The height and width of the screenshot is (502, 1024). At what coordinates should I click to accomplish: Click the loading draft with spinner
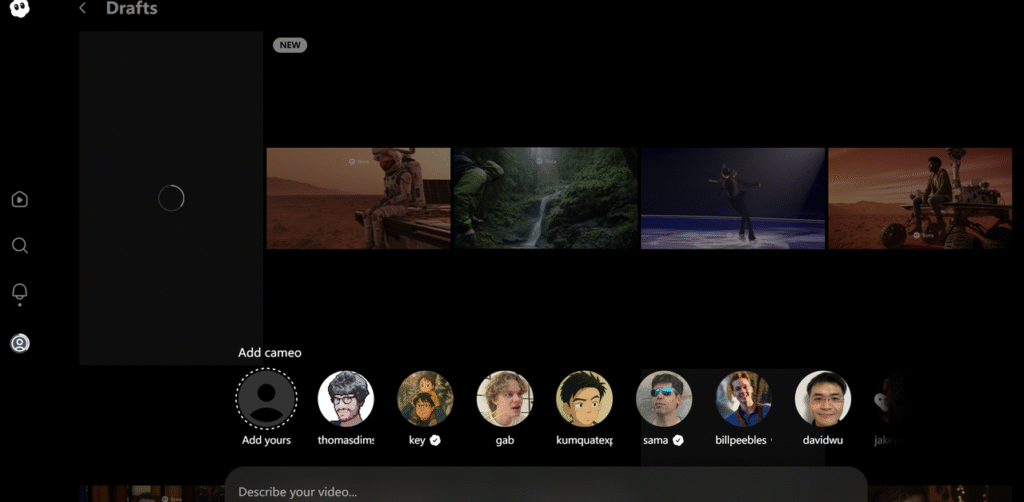(x=171, y=198)
